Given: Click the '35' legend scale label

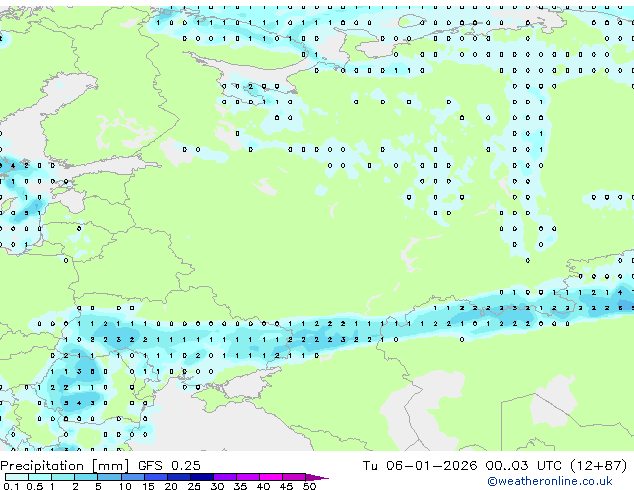Looking at the screenshot, I should [x=240, y=486].
